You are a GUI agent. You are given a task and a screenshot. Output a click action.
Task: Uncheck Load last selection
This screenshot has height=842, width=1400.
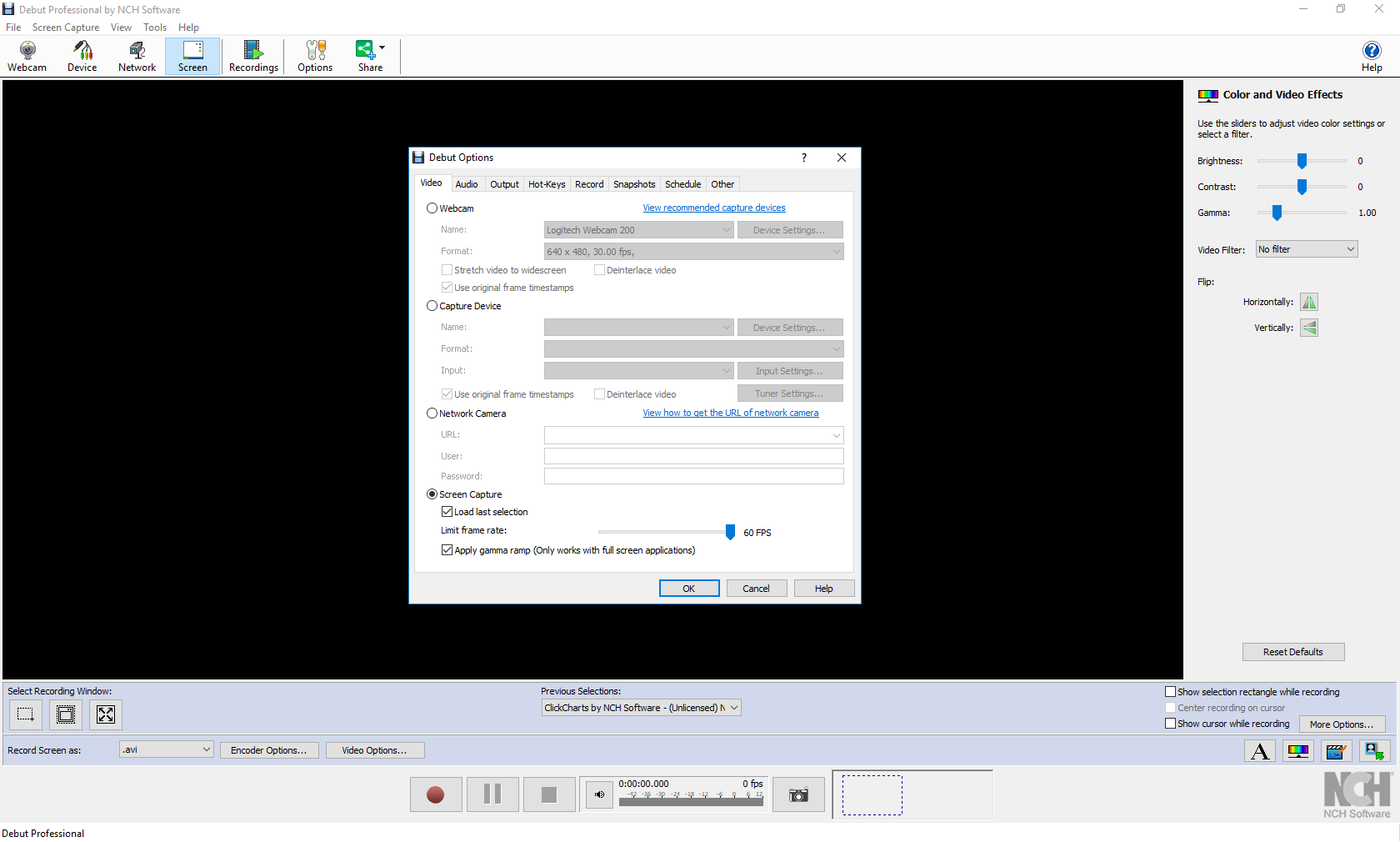[447, 511]
